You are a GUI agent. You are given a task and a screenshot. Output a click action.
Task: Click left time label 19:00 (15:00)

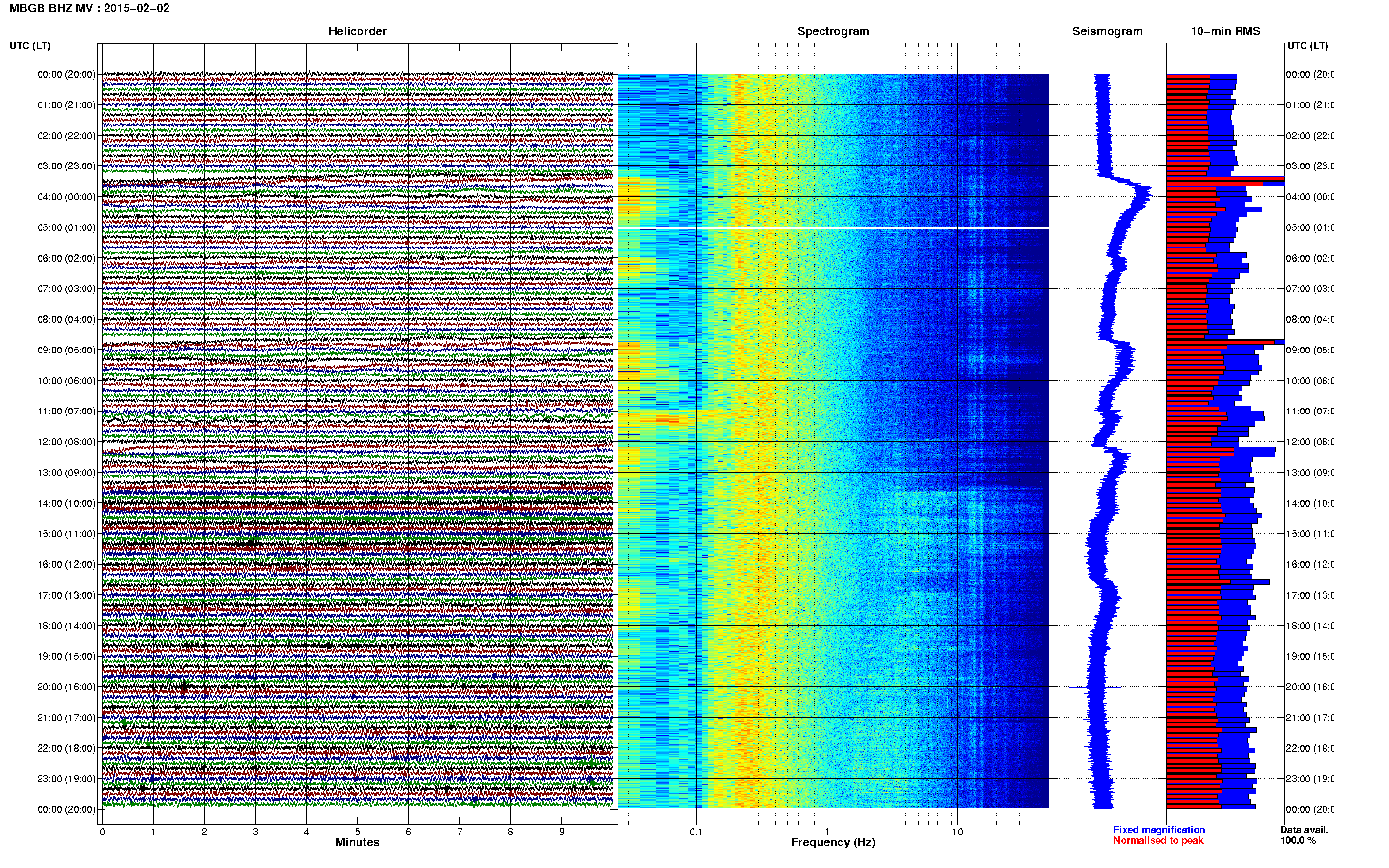coord(66,656)
